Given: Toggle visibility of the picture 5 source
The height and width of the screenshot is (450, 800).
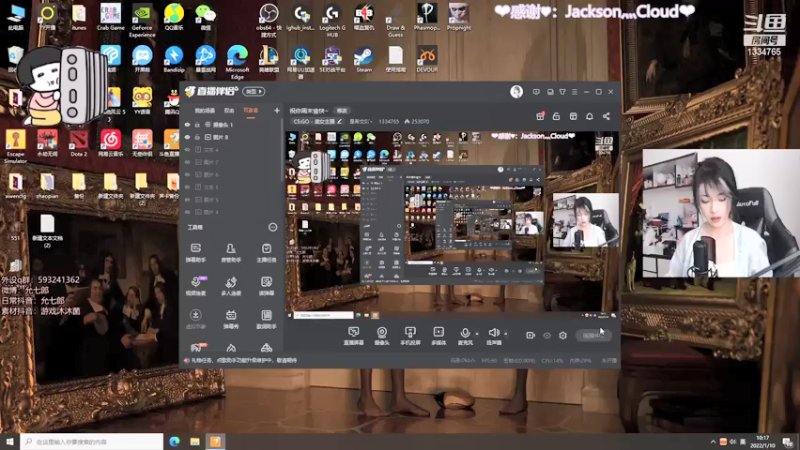Looking at the screenshot, I should pos(187,200).
